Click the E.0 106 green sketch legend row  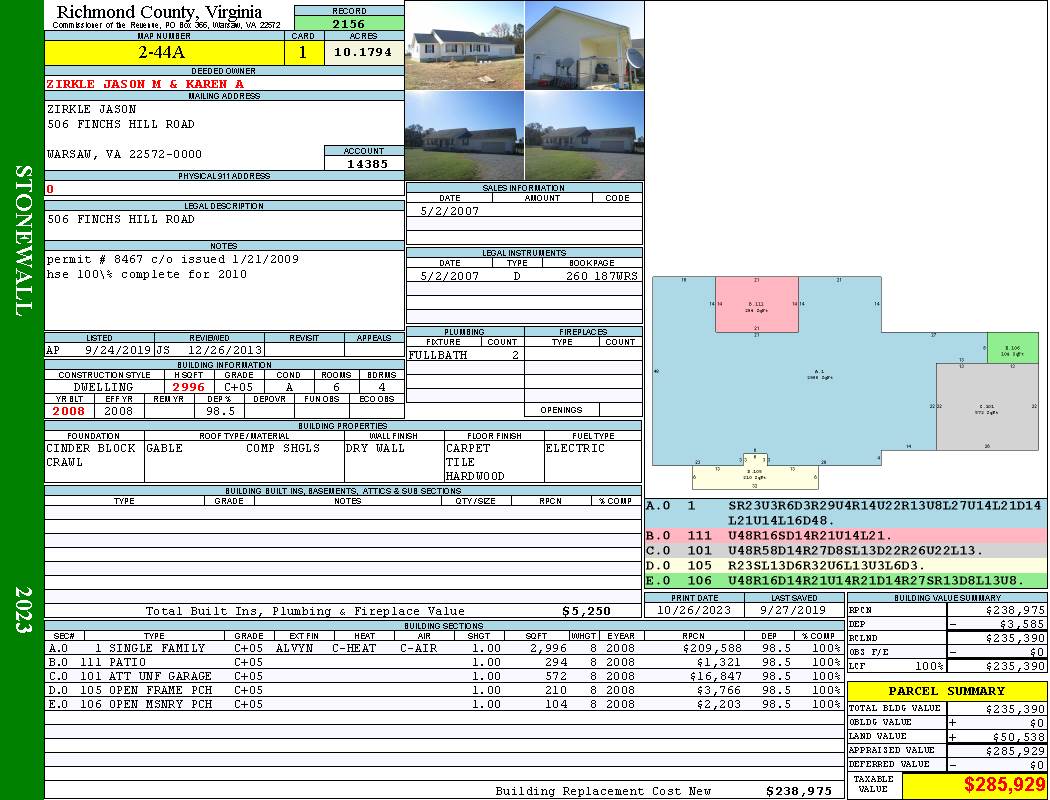(845, 580)
